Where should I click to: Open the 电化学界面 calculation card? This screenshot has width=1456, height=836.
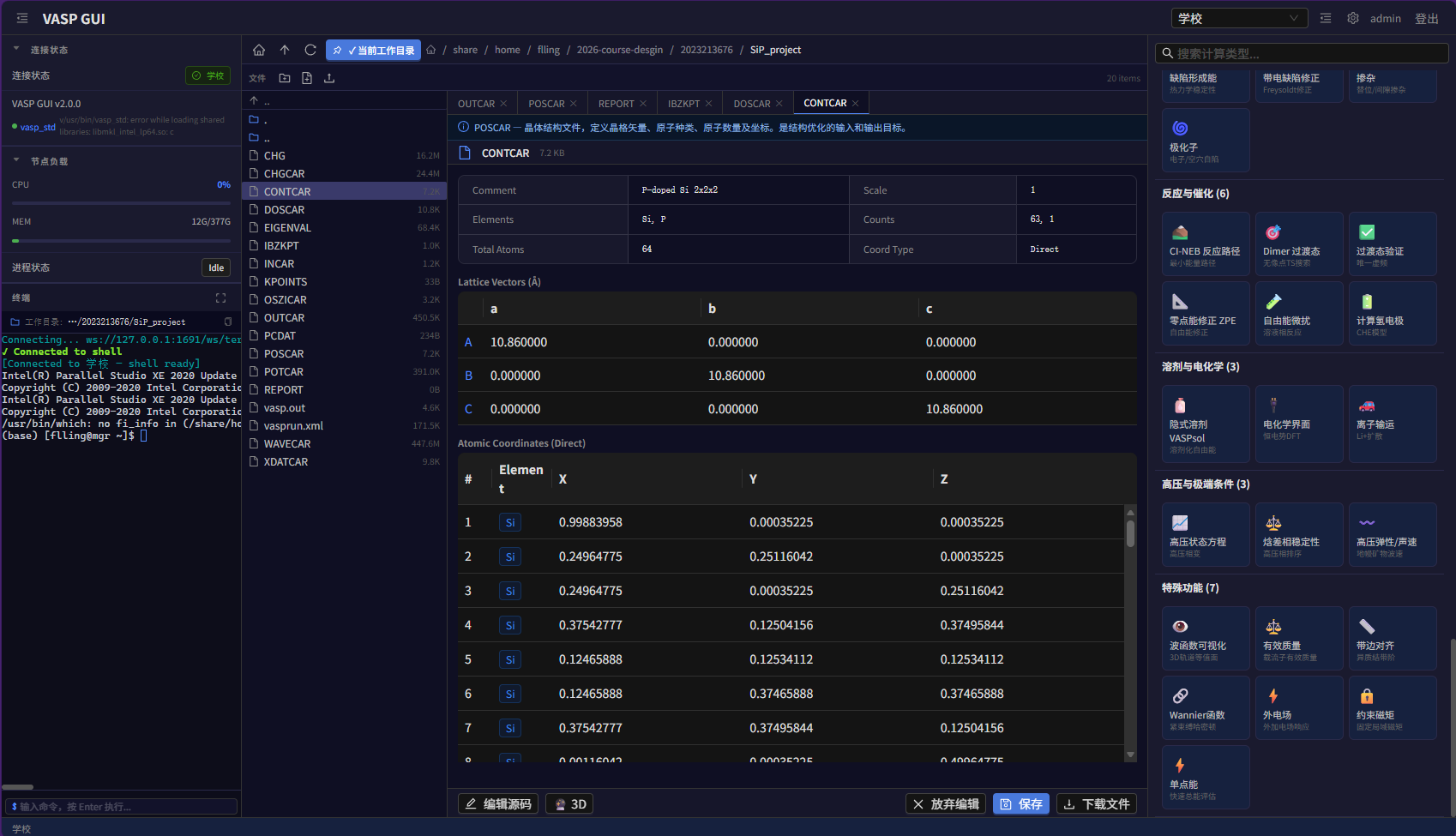tap(1299, 424)
